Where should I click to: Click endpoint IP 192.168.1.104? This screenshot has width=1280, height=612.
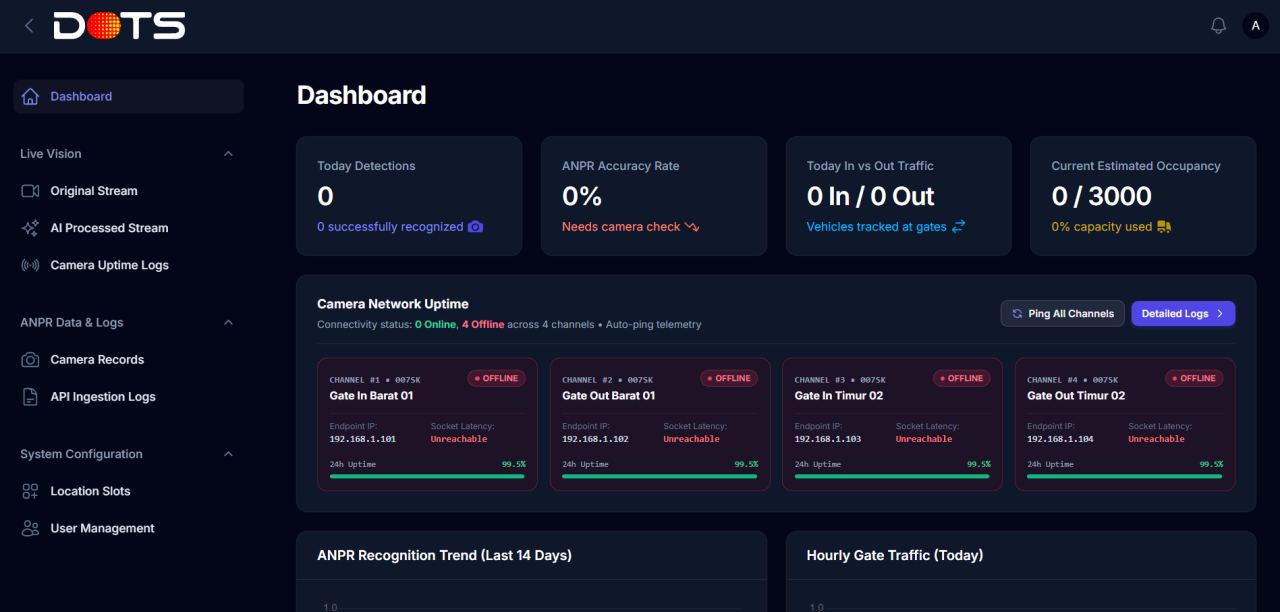tap(1061, 439)
